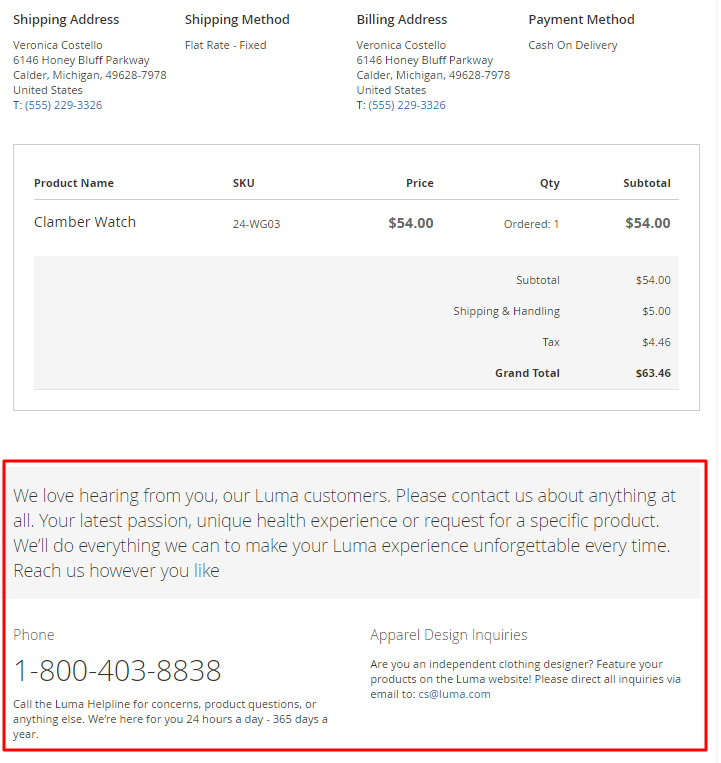Image resolution: width=721 pixels, height=763 pixels.
Task: Click the Flat Rate - Fixed shipping method text
Action: 226,45
